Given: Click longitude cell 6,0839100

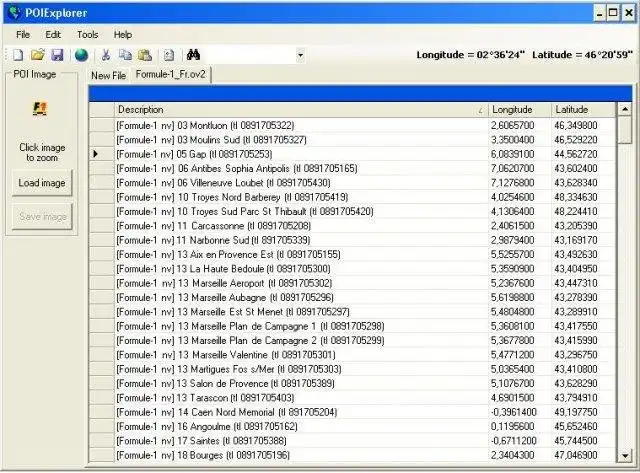Looking at the screenshot, I should click(520, 154).
